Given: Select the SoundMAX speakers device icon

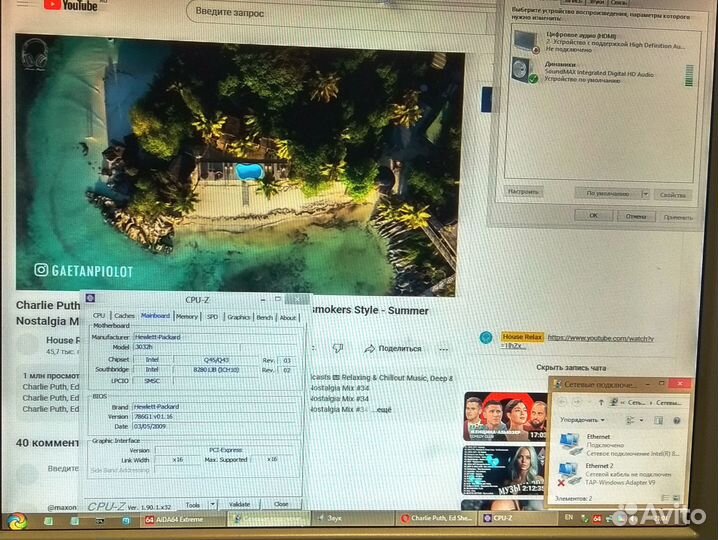Looking at the screenshot, I should coord(524,70).
